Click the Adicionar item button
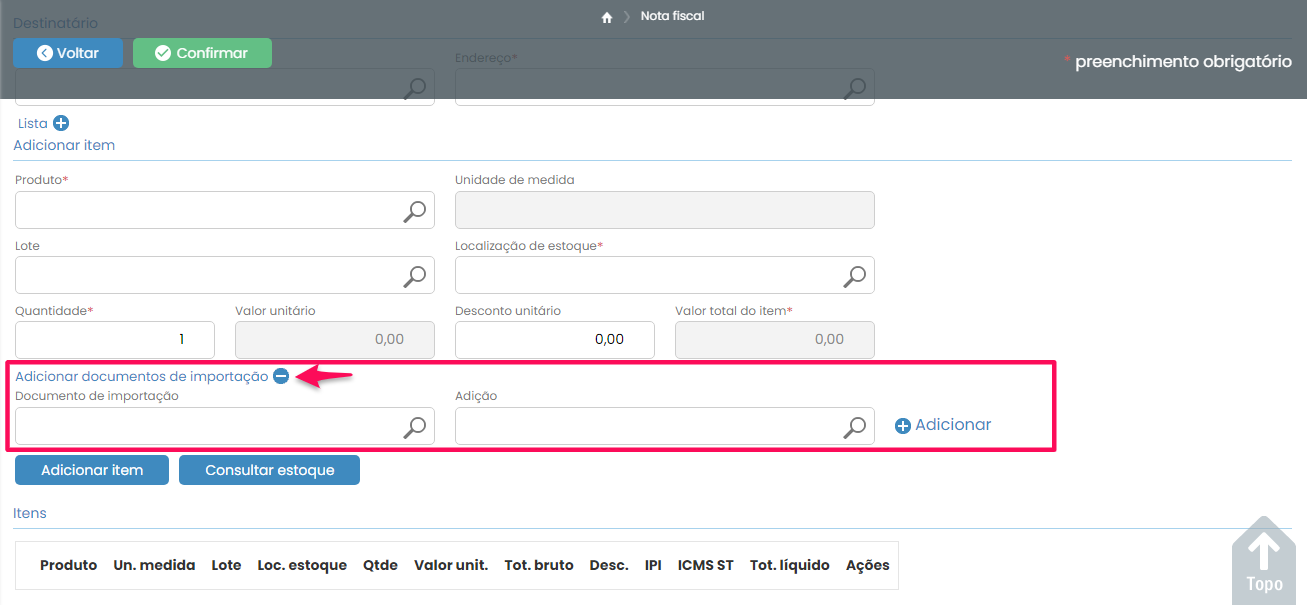Viewport: 1307px width, 605px height. click(92, 470)
